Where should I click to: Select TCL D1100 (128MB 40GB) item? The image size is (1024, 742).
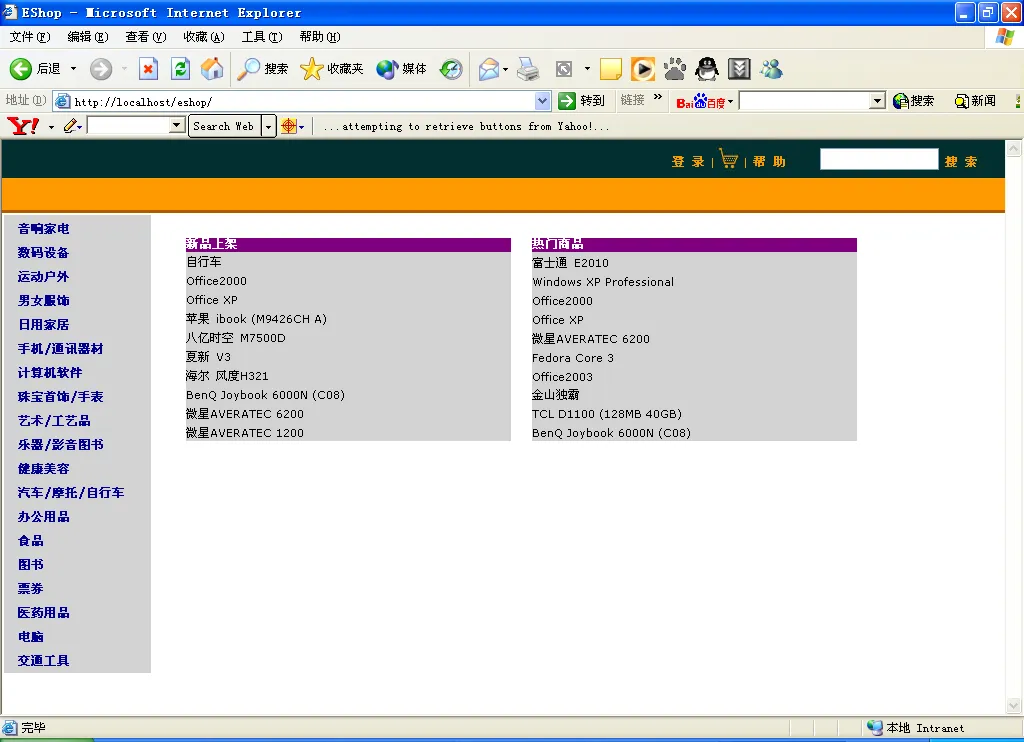(x=607, y=414)
